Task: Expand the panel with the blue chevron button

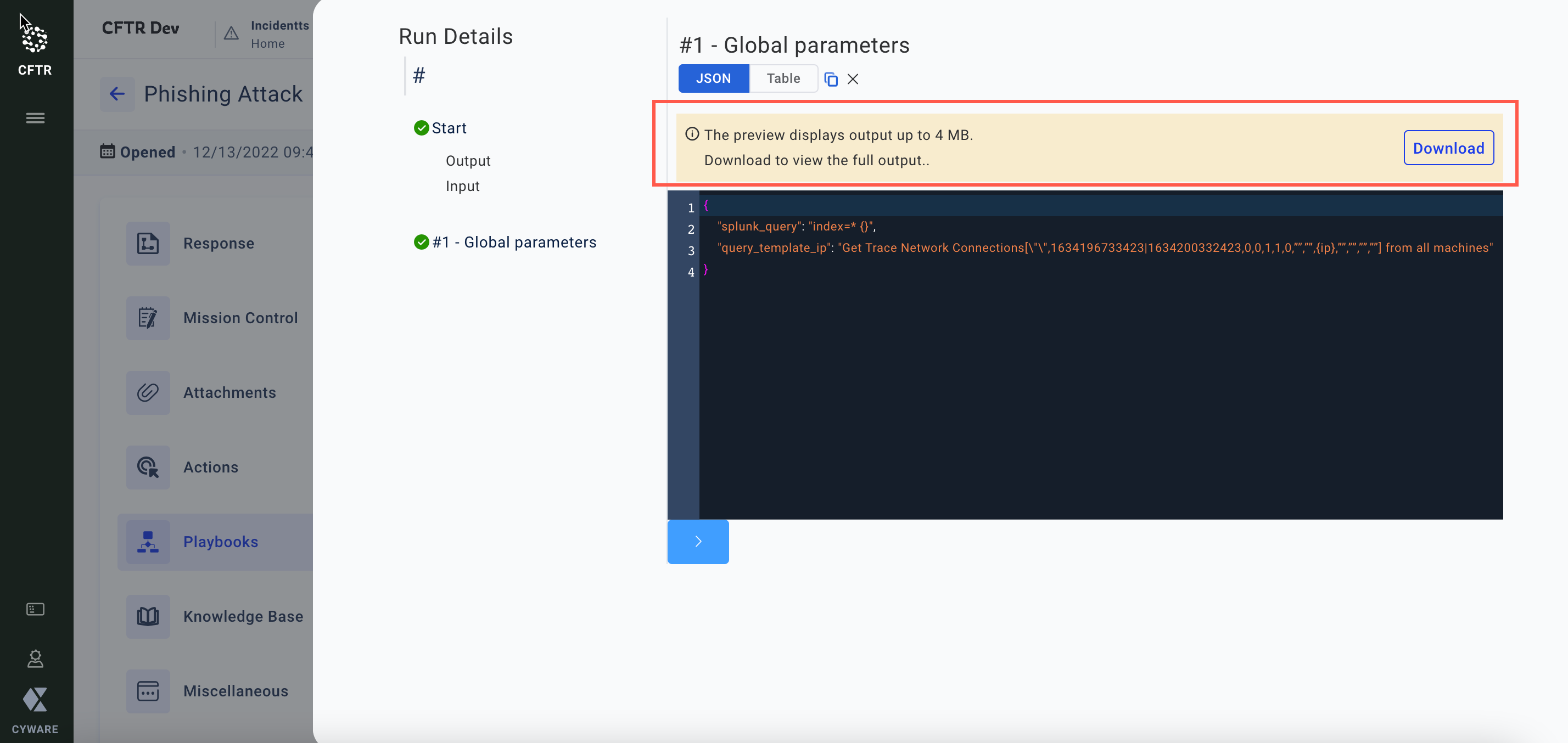Action: click(x=698, y=542)
